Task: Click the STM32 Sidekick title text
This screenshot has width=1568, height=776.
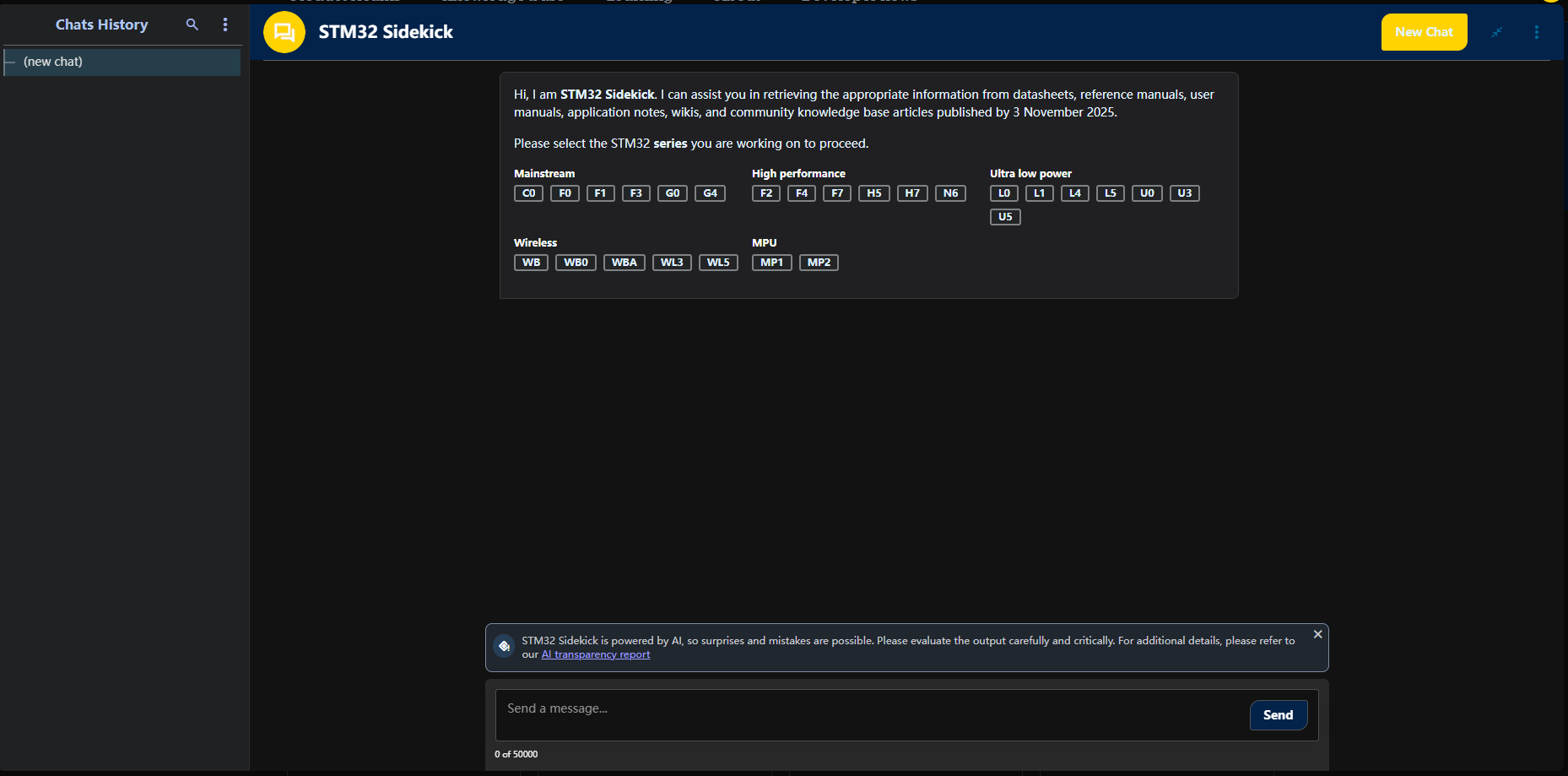Action: (x=386, y=32)
